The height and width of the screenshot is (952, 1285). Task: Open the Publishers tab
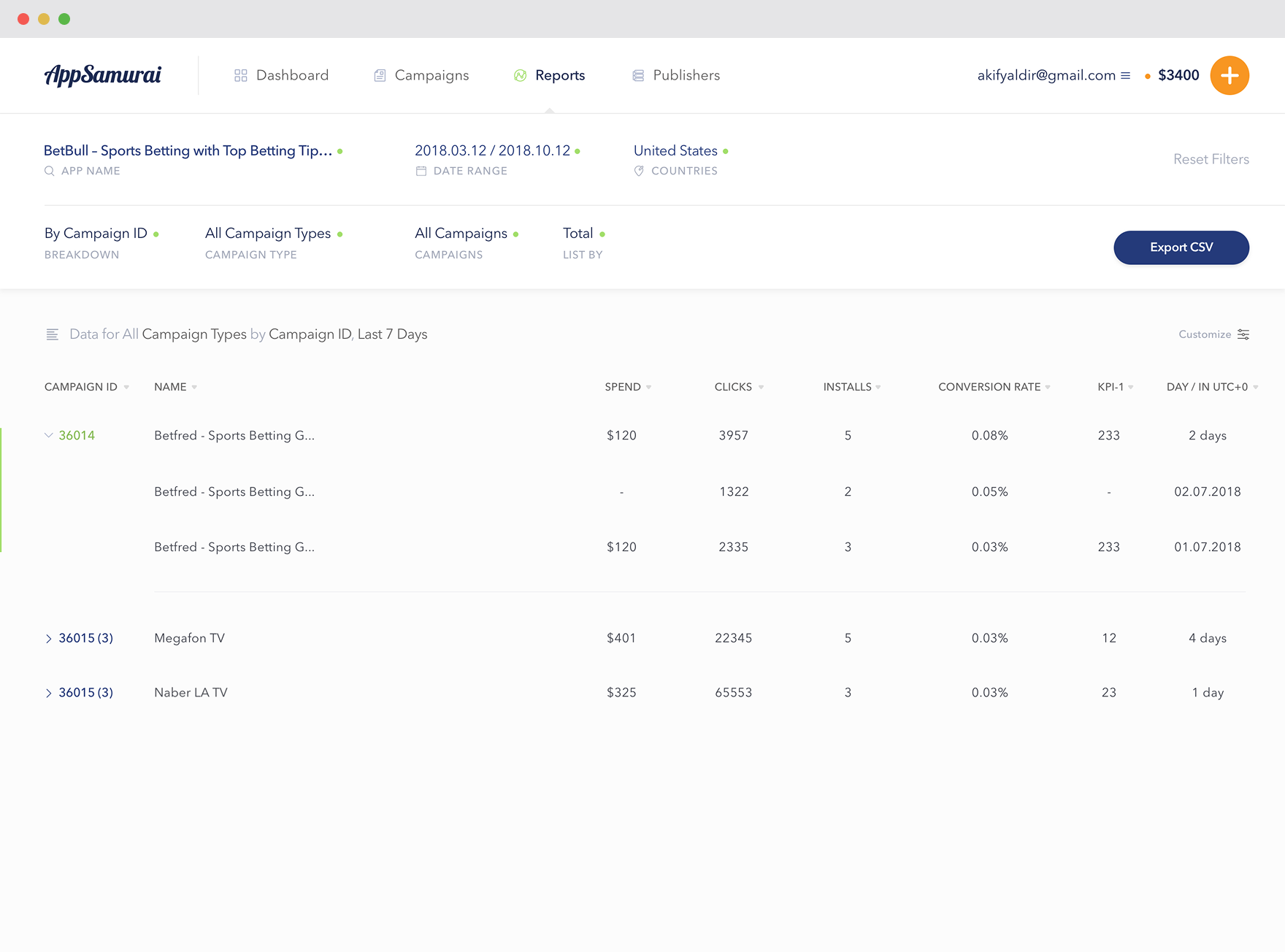[x=676, y=75]
